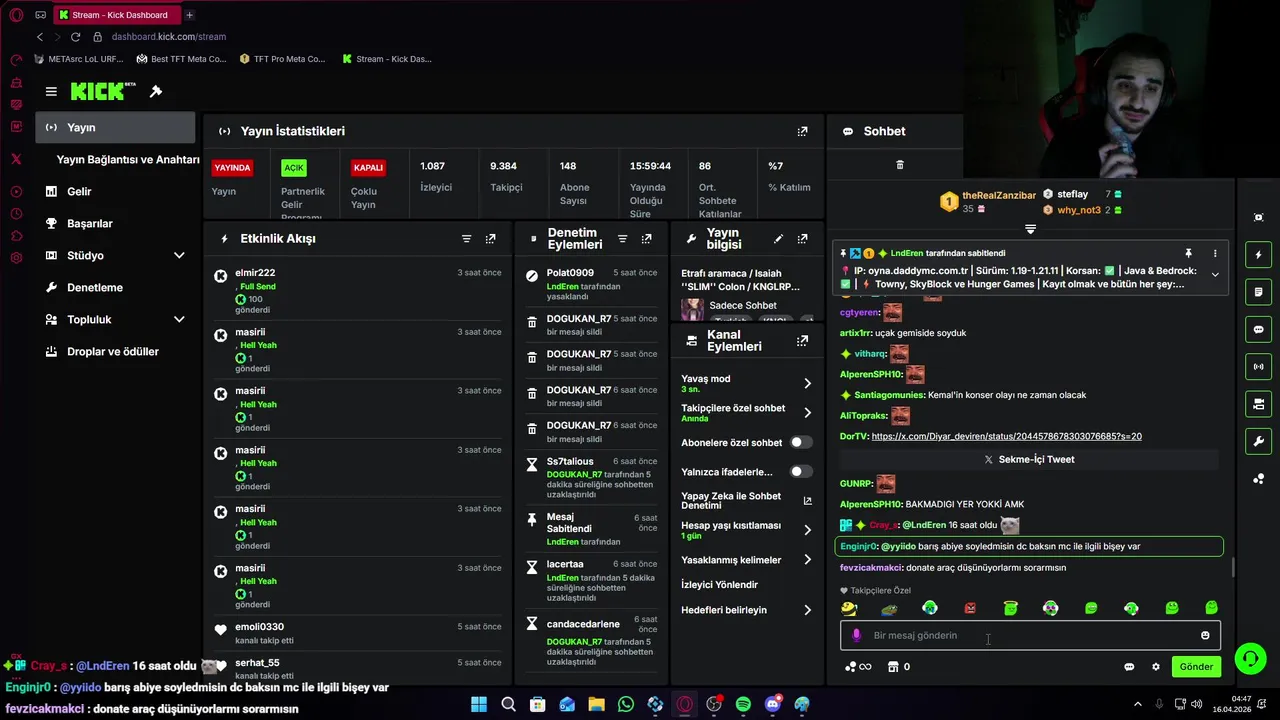This screenshot has height=720, width=1280.
Task: Click the purple microphone icon in message box
Action: [856, 635]
